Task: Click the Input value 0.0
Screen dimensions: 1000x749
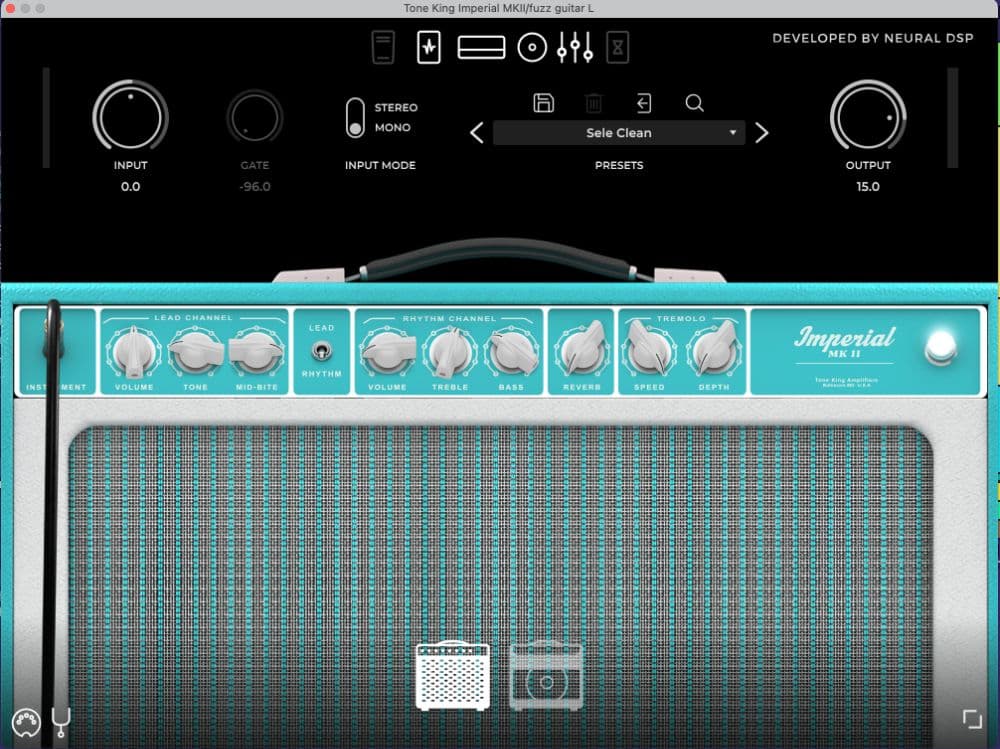Action: click(131, 186)
